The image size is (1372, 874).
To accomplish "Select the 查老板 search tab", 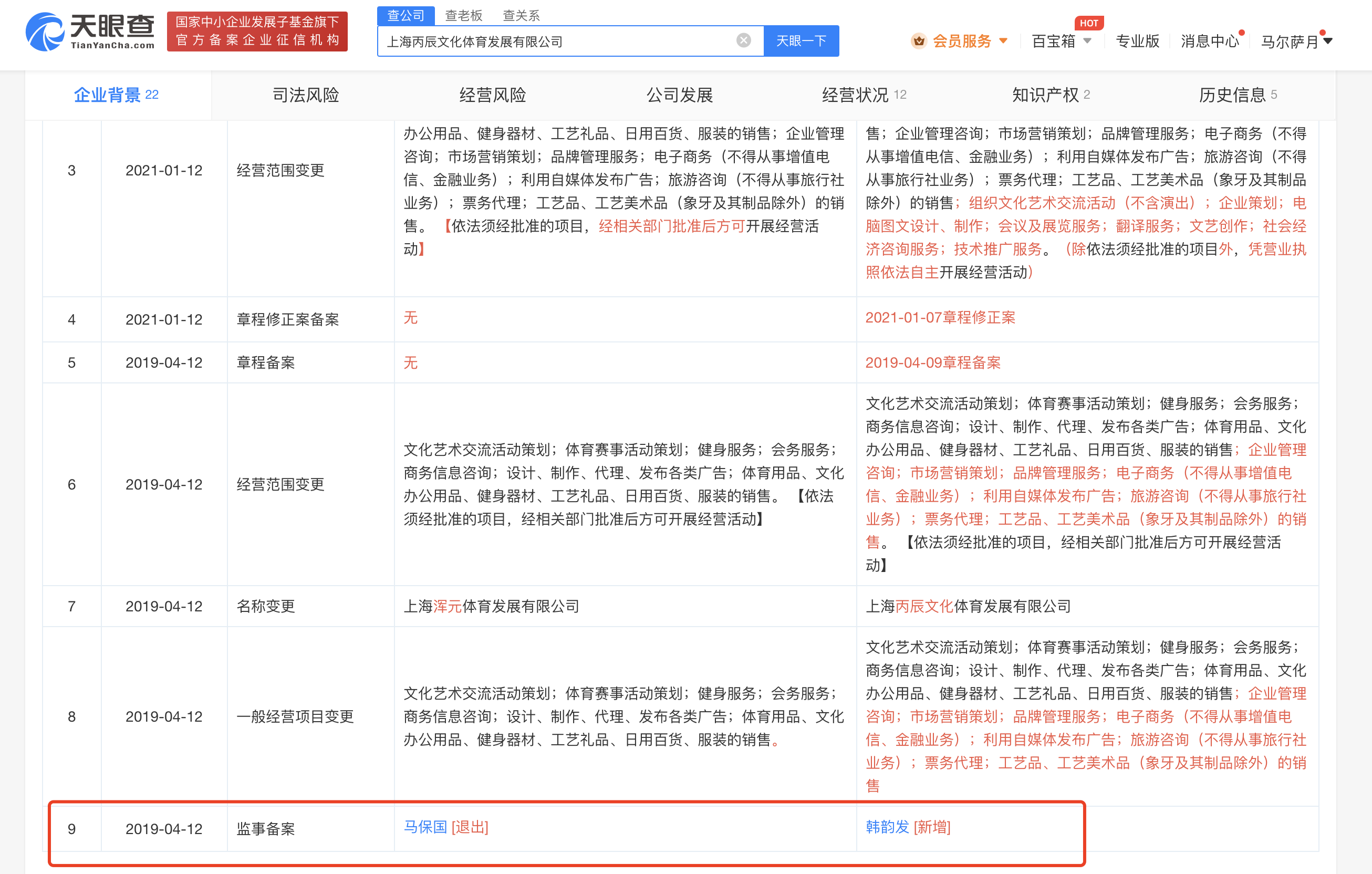I will 463,15.
